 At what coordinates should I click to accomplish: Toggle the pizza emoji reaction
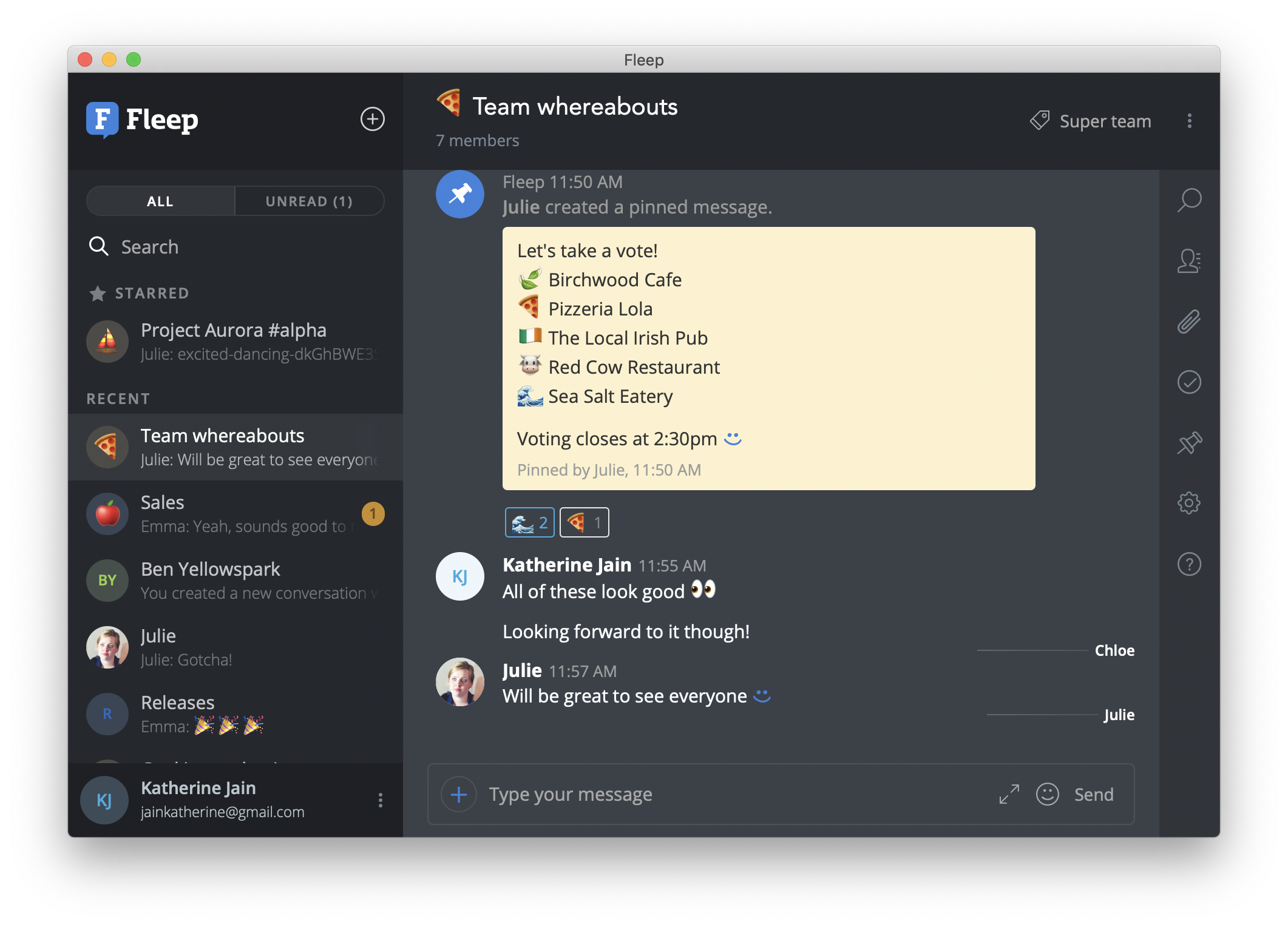[x=584, y=522]
